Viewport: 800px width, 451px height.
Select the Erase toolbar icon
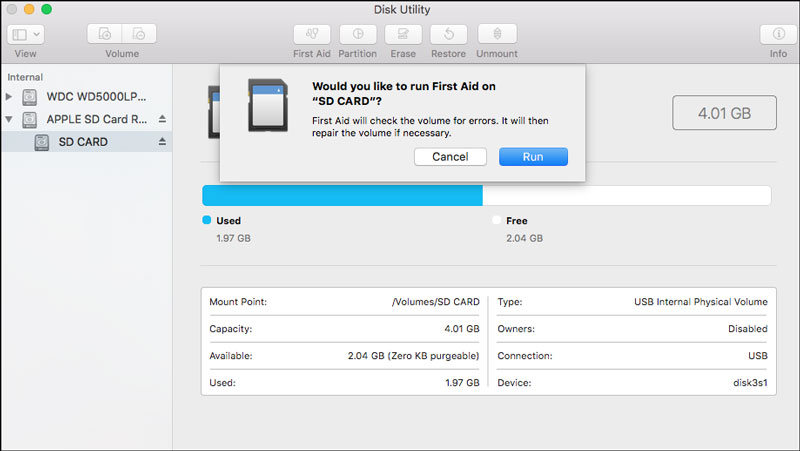click(x=403, y=33)
